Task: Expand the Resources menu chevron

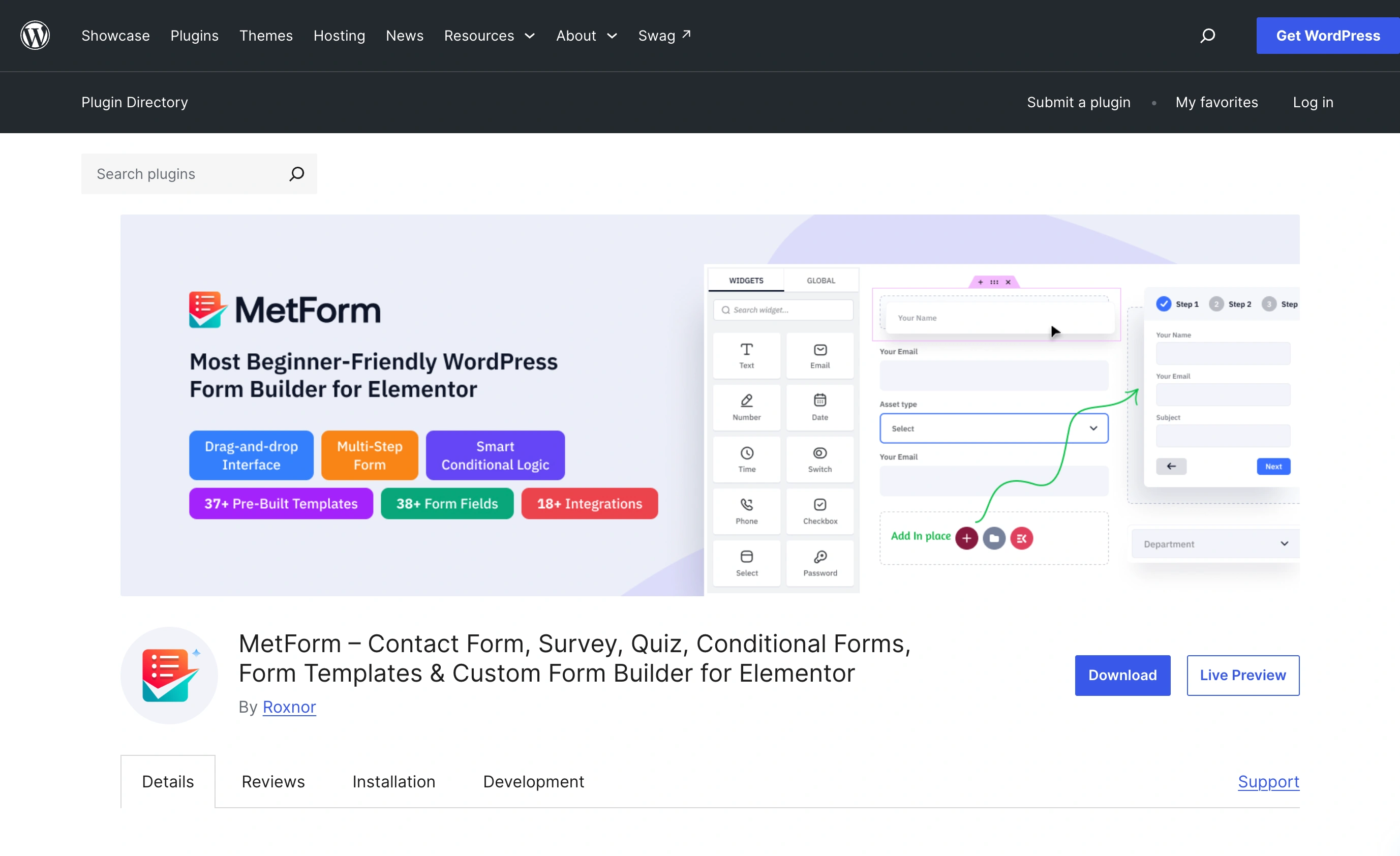Action: pyautogui.click(x=530, y=36)
